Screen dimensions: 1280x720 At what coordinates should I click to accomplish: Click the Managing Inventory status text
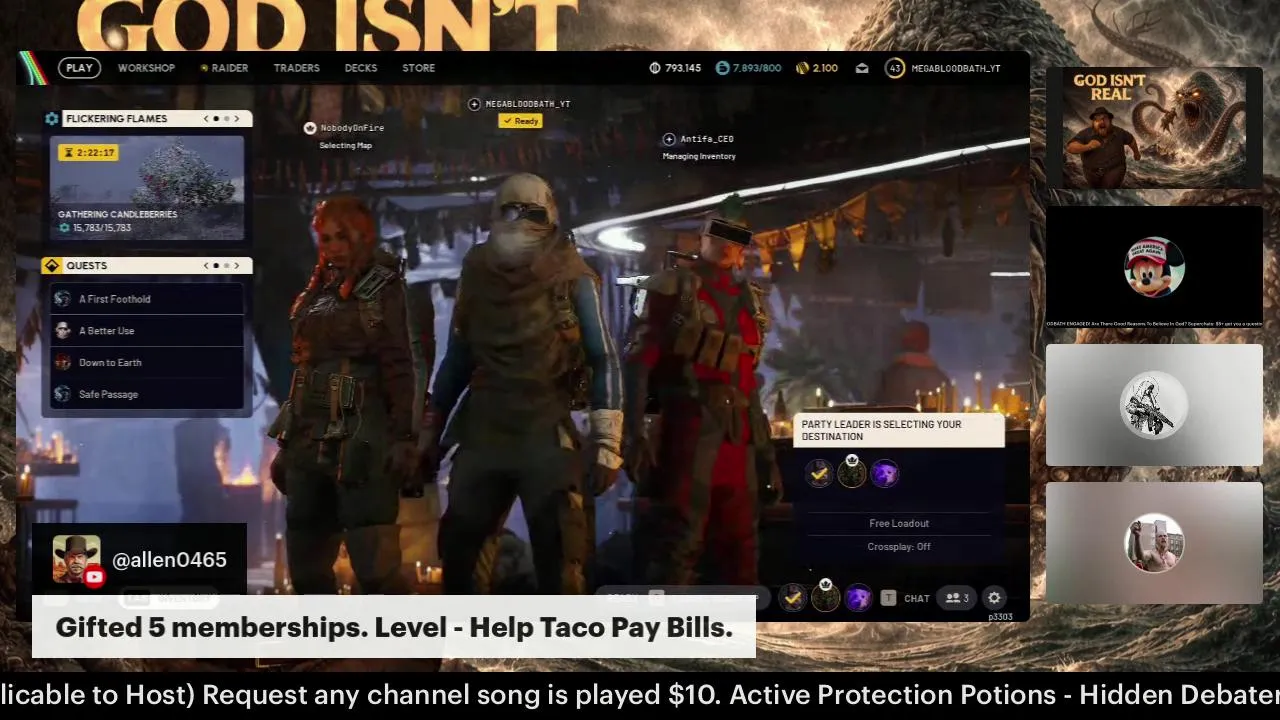tap(699, 156)
